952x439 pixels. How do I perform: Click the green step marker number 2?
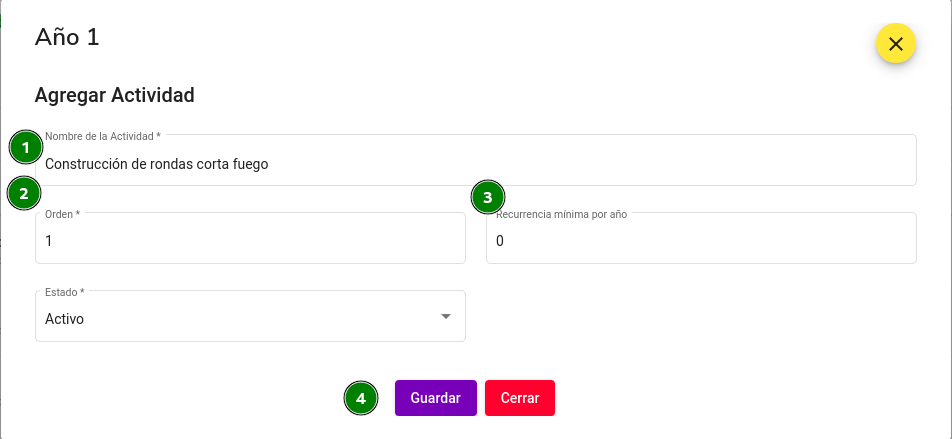tap(24, 194)
